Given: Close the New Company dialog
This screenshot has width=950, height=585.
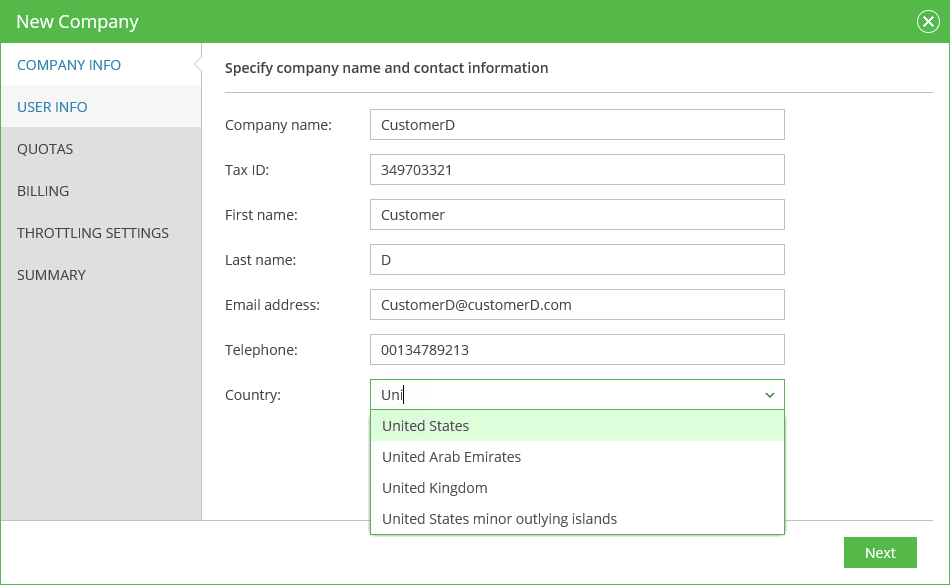Looking at the screenshot, I should 927,22.
